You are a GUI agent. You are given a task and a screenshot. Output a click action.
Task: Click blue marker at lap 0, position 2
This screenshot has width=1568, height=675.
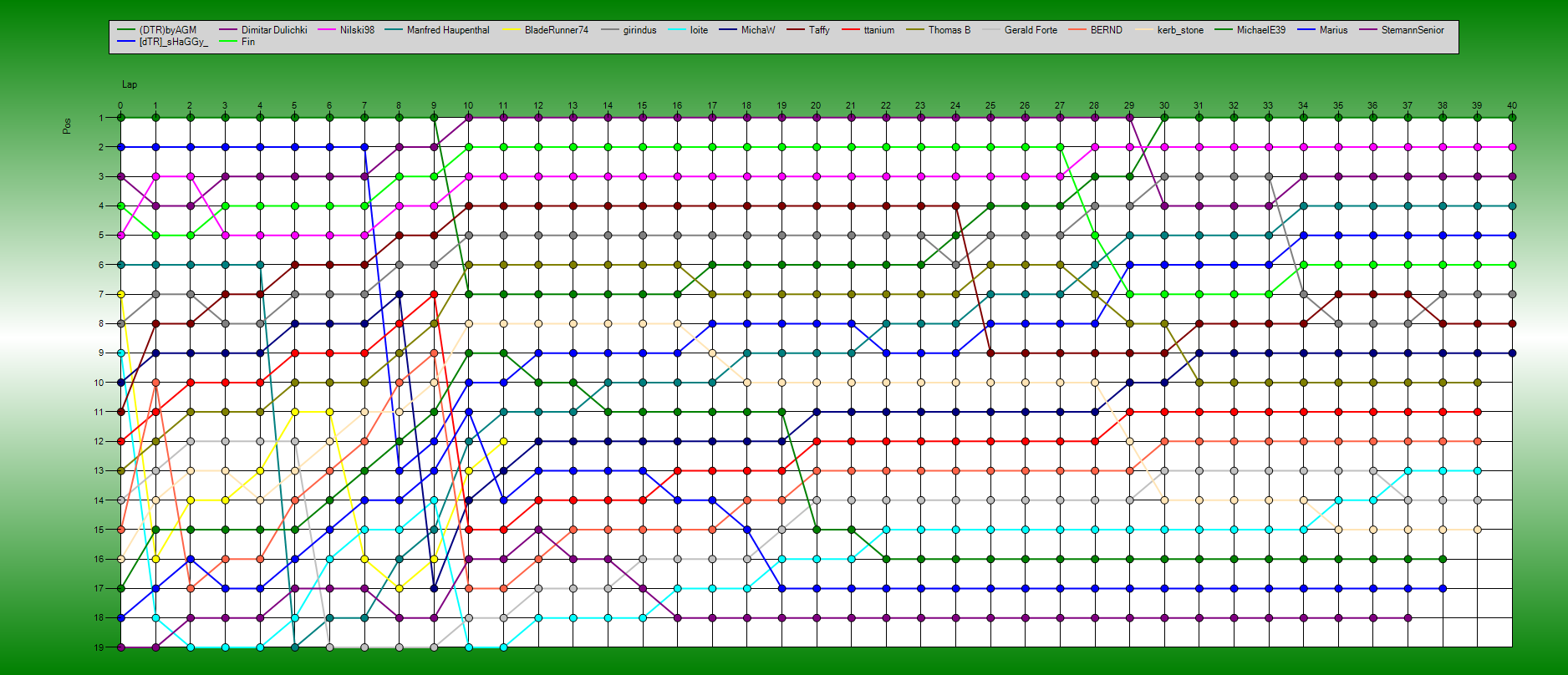point(120,147)
